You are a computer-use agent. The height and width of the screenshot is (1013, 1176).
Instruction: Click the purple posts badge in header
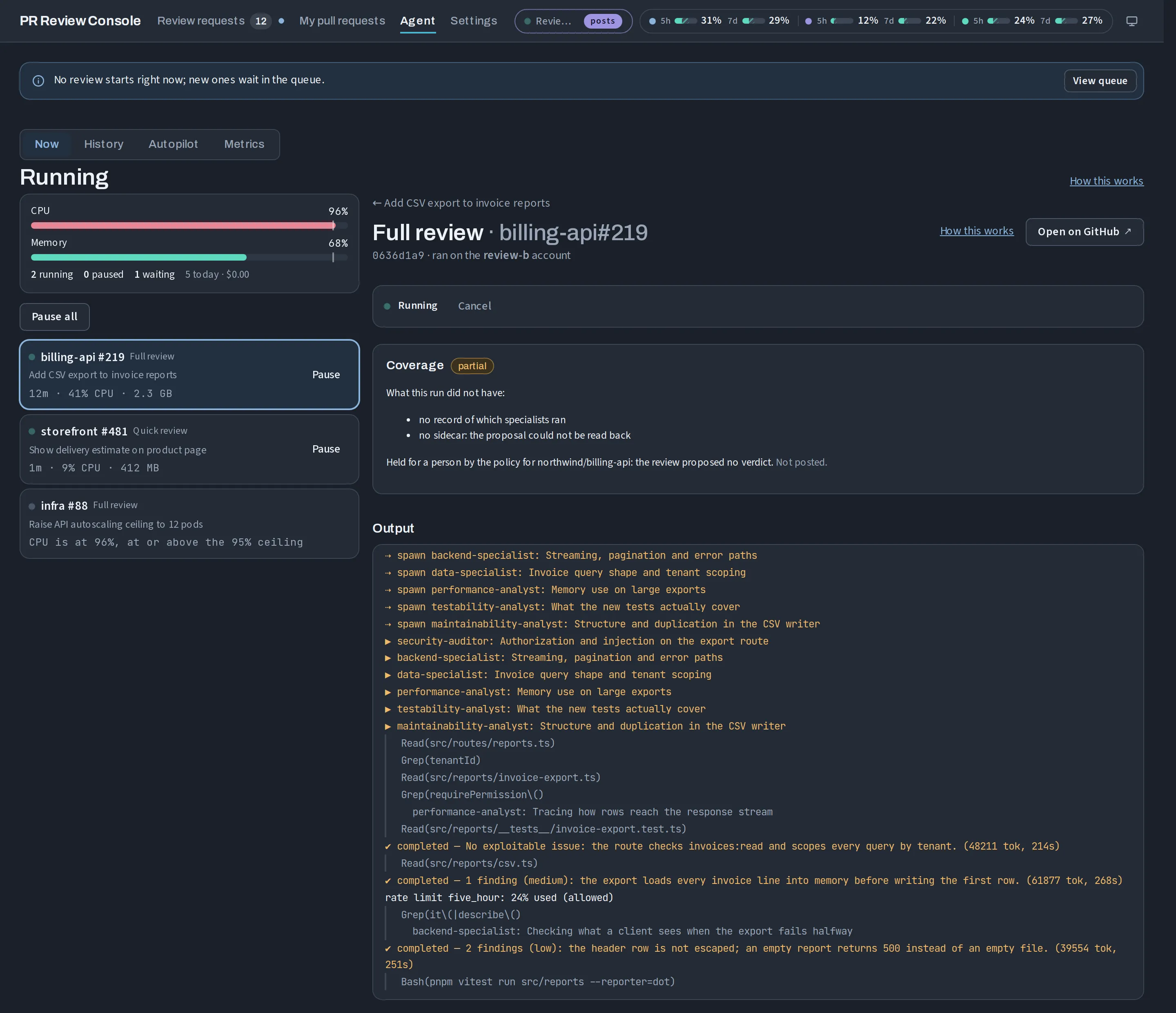(602, 21)
